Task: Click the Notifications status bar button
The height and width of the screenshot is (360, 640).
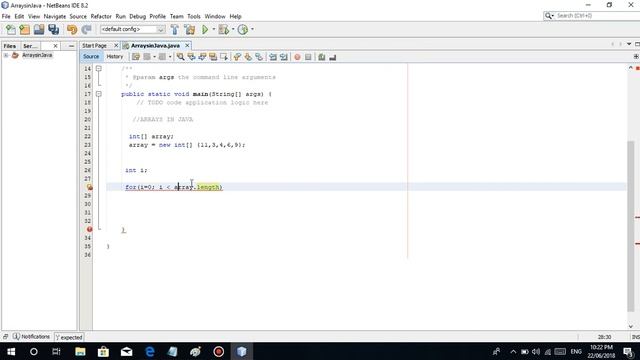Action: (x=31, y=337)
